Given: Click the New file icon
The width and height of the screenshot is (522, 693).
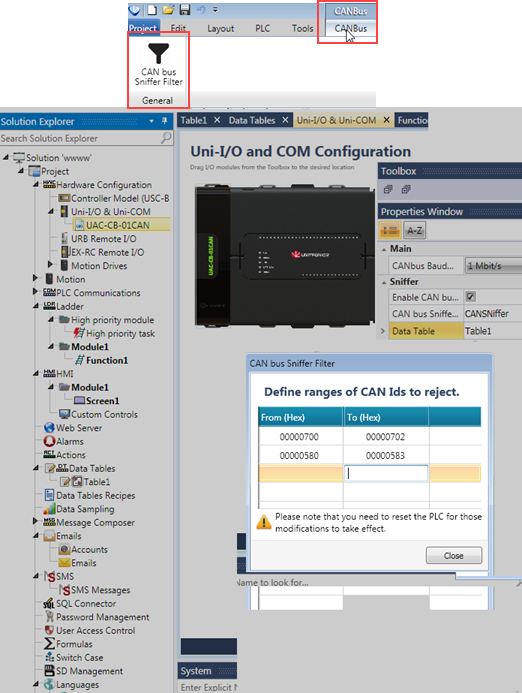Looking at the screenshot, I should [x=152, y=10].
